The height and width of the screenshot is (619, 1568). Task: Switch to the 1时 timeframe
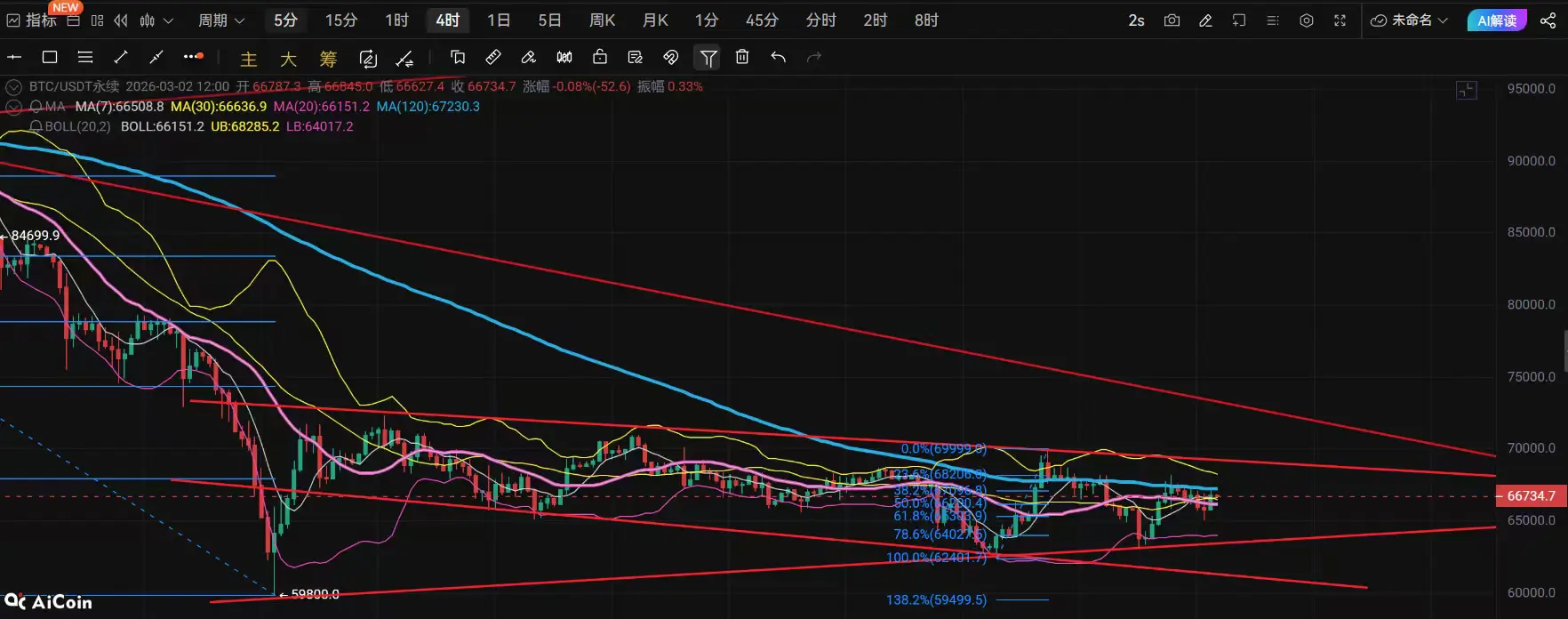point(396,20)
